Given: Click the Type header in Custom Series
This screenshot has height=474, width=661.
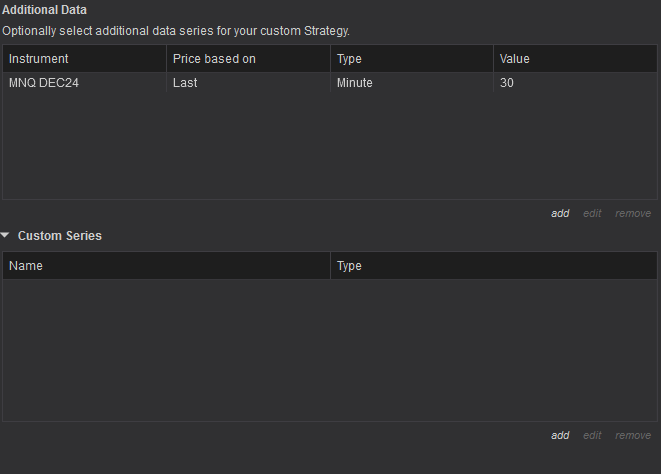Looking at the screenshot, I should click(493, 266).
